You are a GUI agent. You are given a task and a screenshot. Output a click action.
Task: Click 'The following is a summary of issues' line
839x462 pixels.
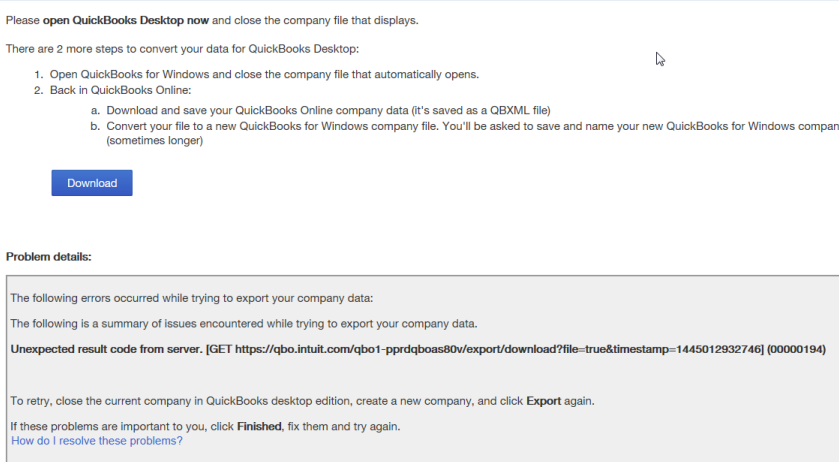click(x=243, y=324)
